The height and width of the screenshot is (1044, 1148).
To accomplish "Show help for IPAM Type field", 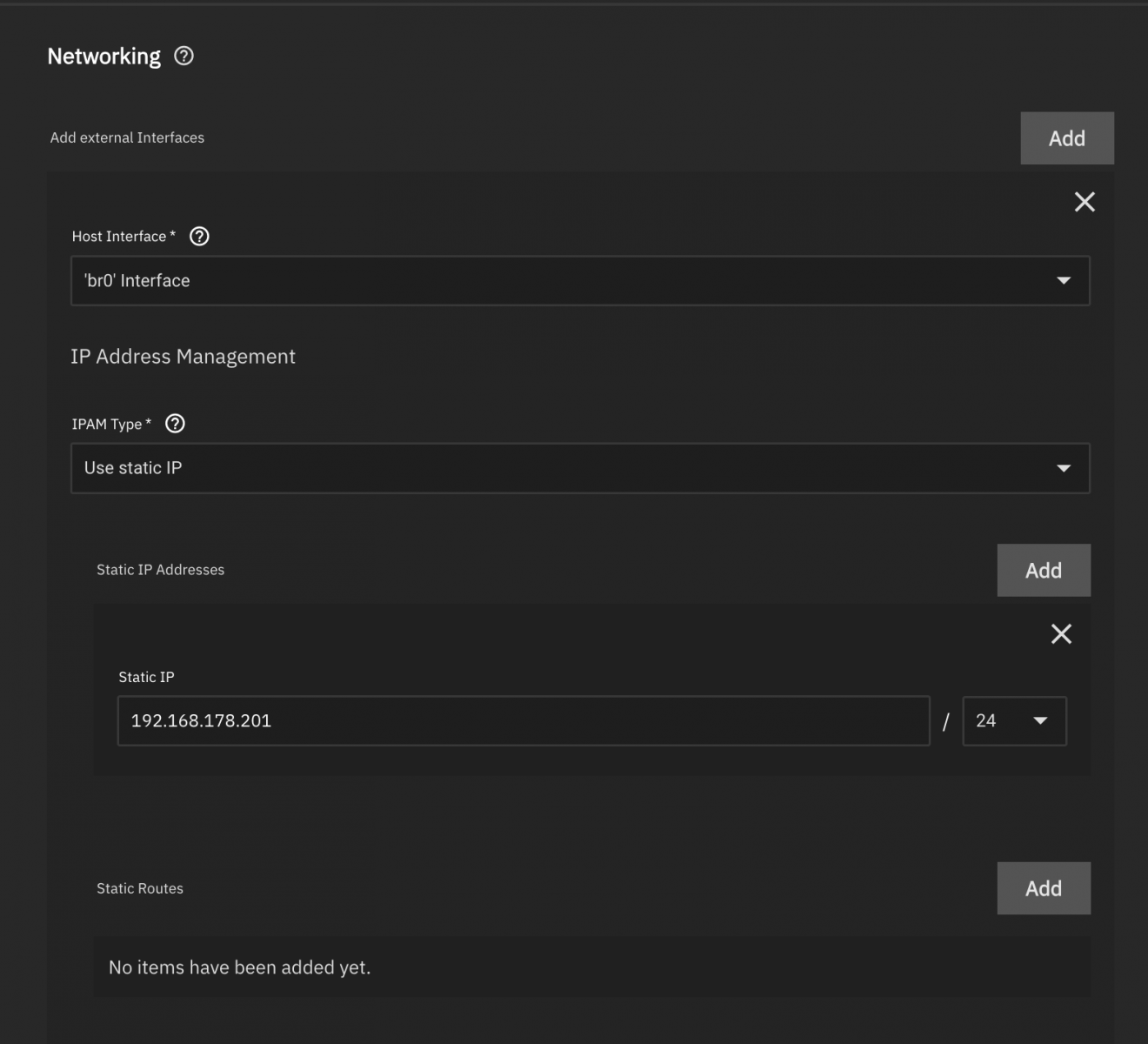I will coord(175,424).
